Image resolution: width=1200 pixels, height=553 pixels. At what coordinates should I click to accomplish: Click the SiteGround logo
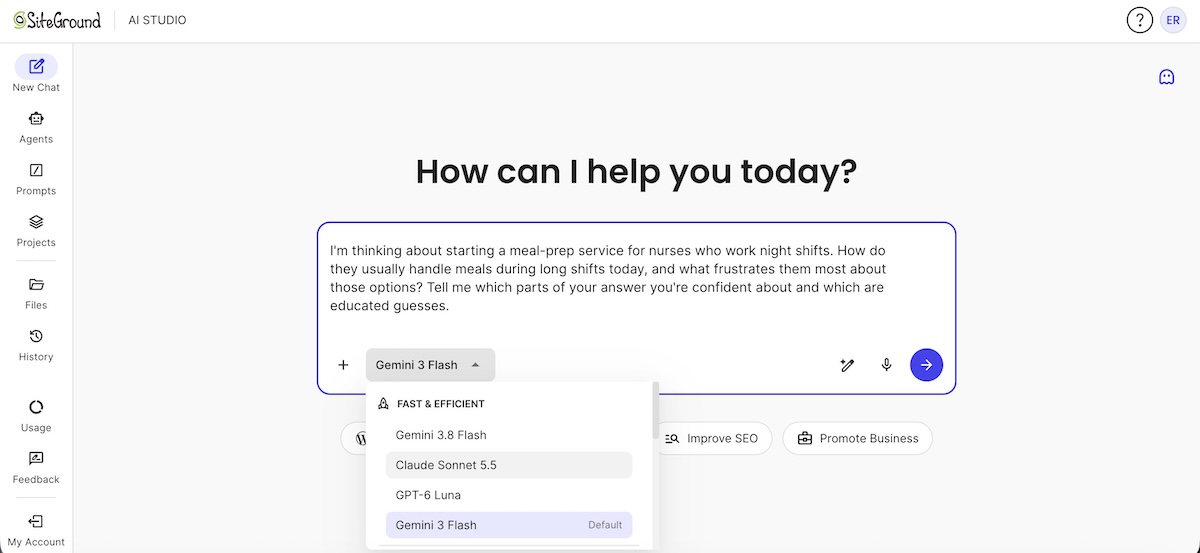(x=57, y=20)
